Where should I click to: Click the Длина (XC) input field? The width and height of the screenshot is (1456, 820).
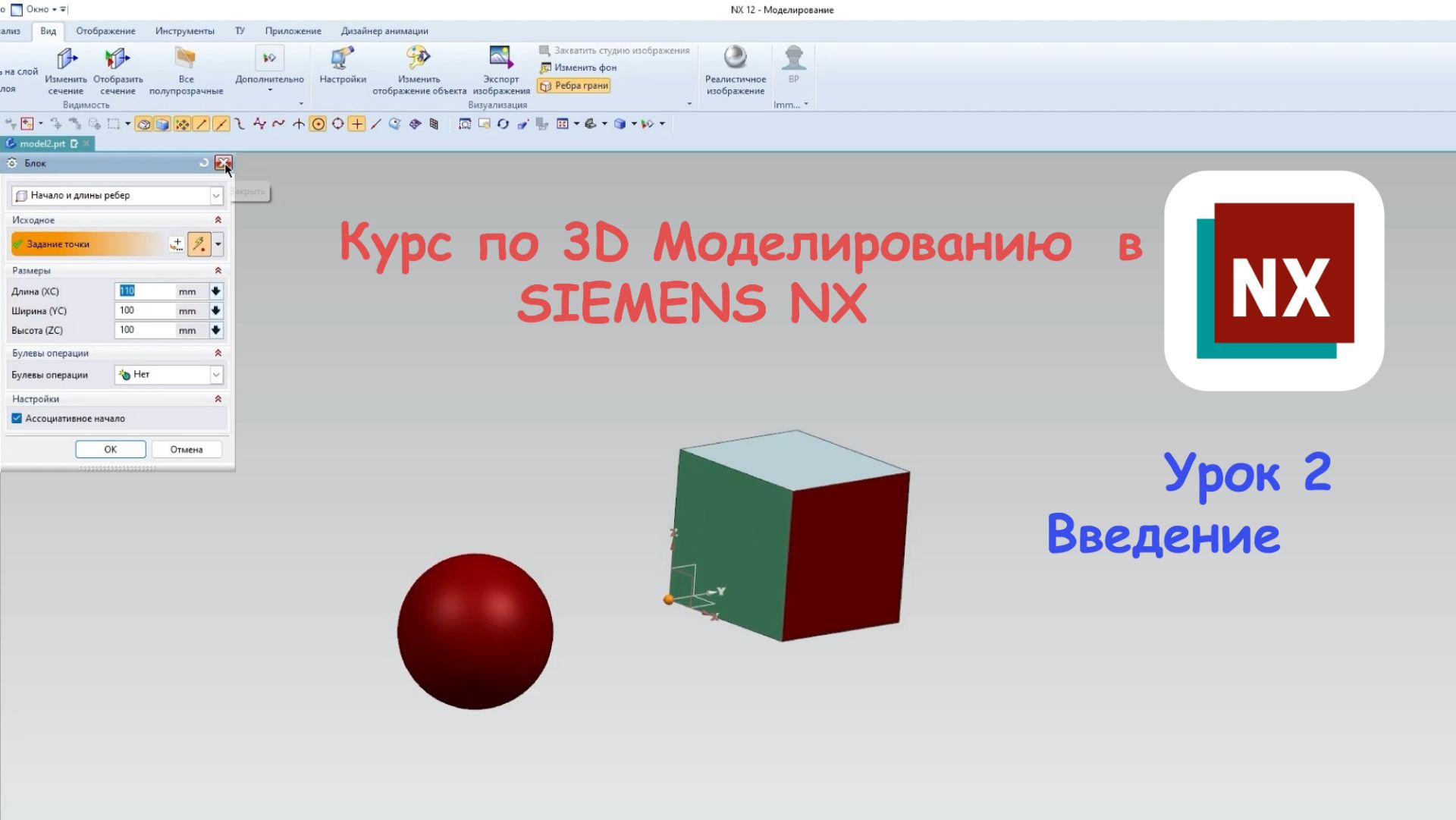[145, 291]
